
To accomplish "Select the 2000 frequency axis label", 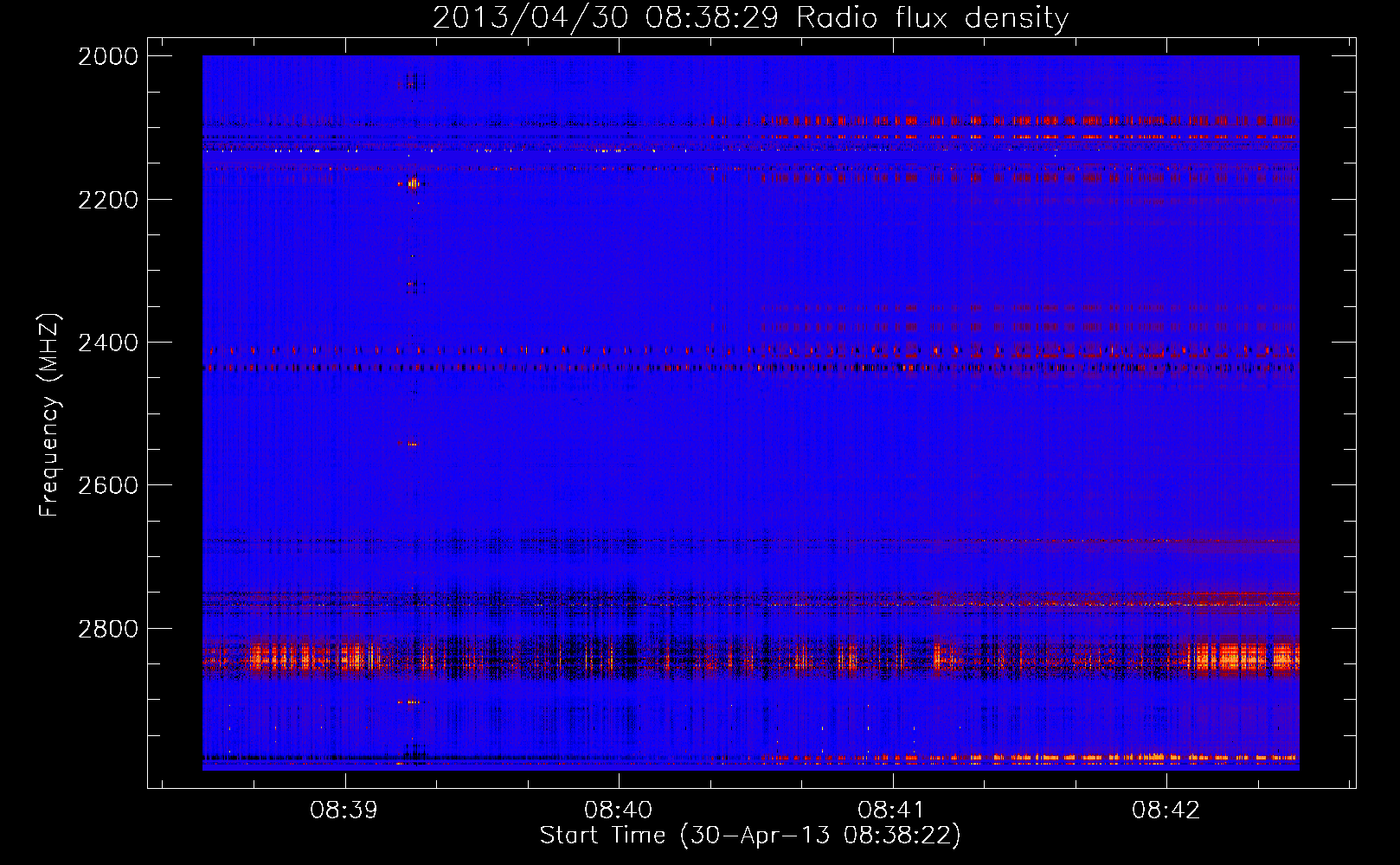I will [x=108, y=56].
